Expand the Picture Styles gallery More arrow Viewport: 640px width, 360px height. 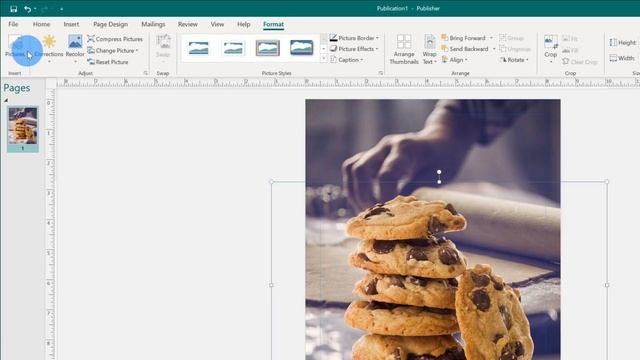324,59
